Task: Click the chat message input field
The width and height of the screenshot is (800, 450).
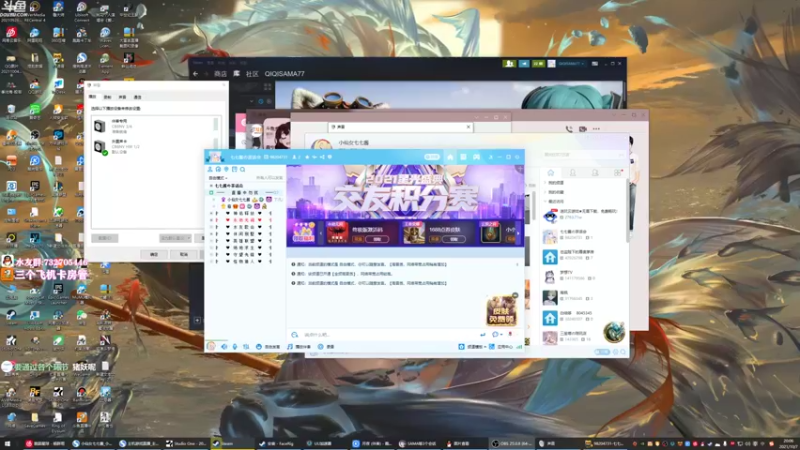Action: point(390,335)
